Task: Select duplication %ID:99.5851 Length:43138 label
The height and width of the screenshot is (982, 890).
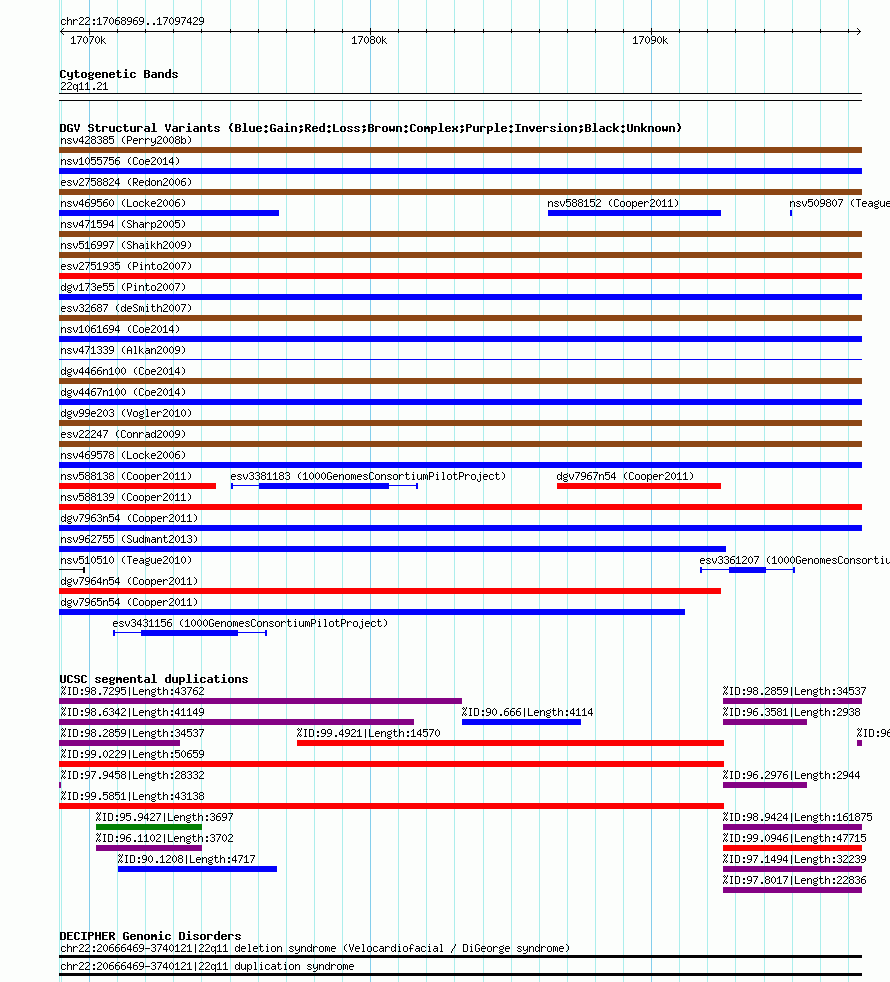Action: point(132,796)
